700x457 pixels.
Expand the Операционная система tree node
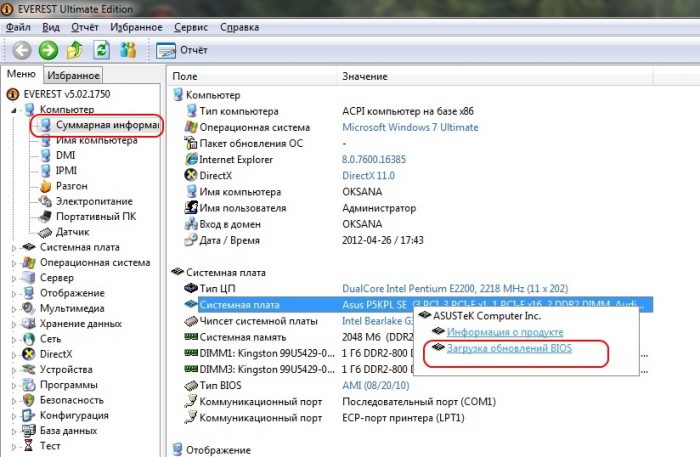[x=13, y=263]
